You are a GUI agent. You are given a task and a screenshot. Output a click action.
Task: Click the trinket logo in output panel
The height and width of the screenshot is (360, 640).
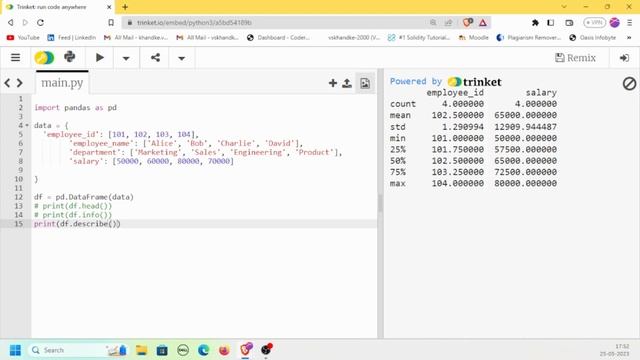[x=474, y=82]
